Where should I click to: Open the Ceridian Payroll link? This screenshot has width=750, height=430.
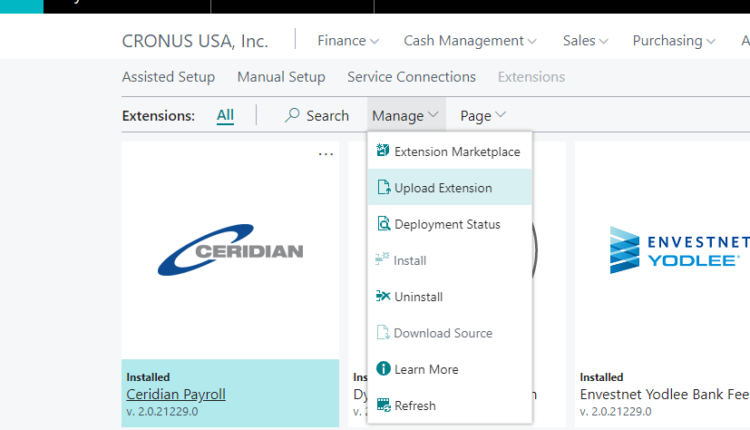pos(176,394)
